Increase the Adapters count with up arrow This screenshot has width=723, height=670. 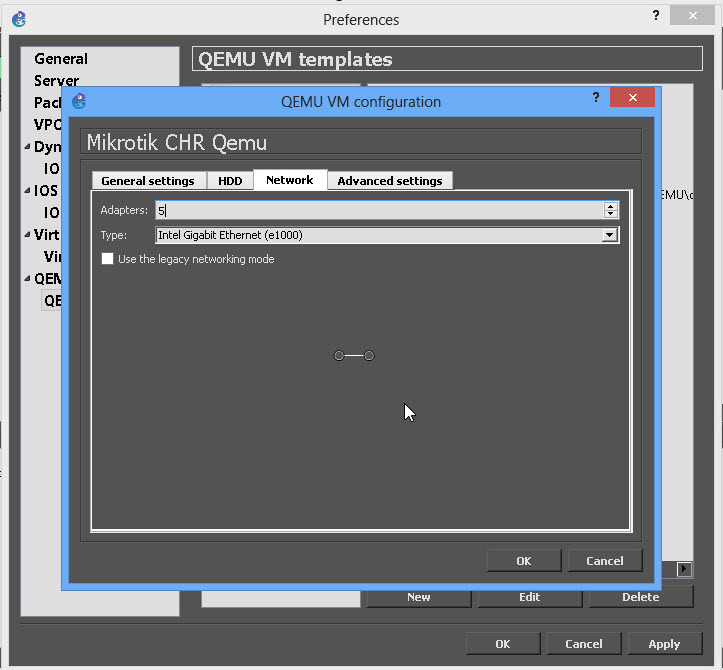(610, 206)
